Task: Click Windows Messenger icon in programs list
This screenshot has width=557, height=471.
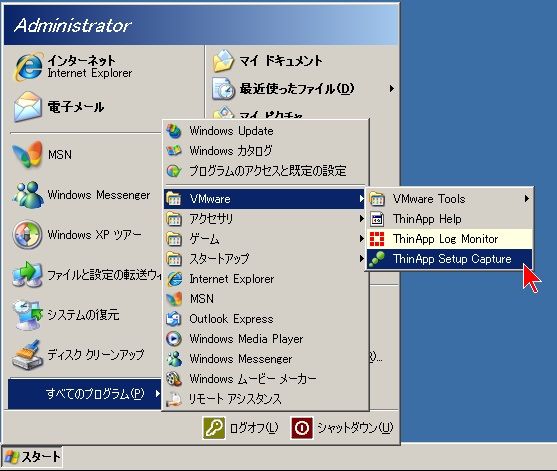Action: [174, 359]
